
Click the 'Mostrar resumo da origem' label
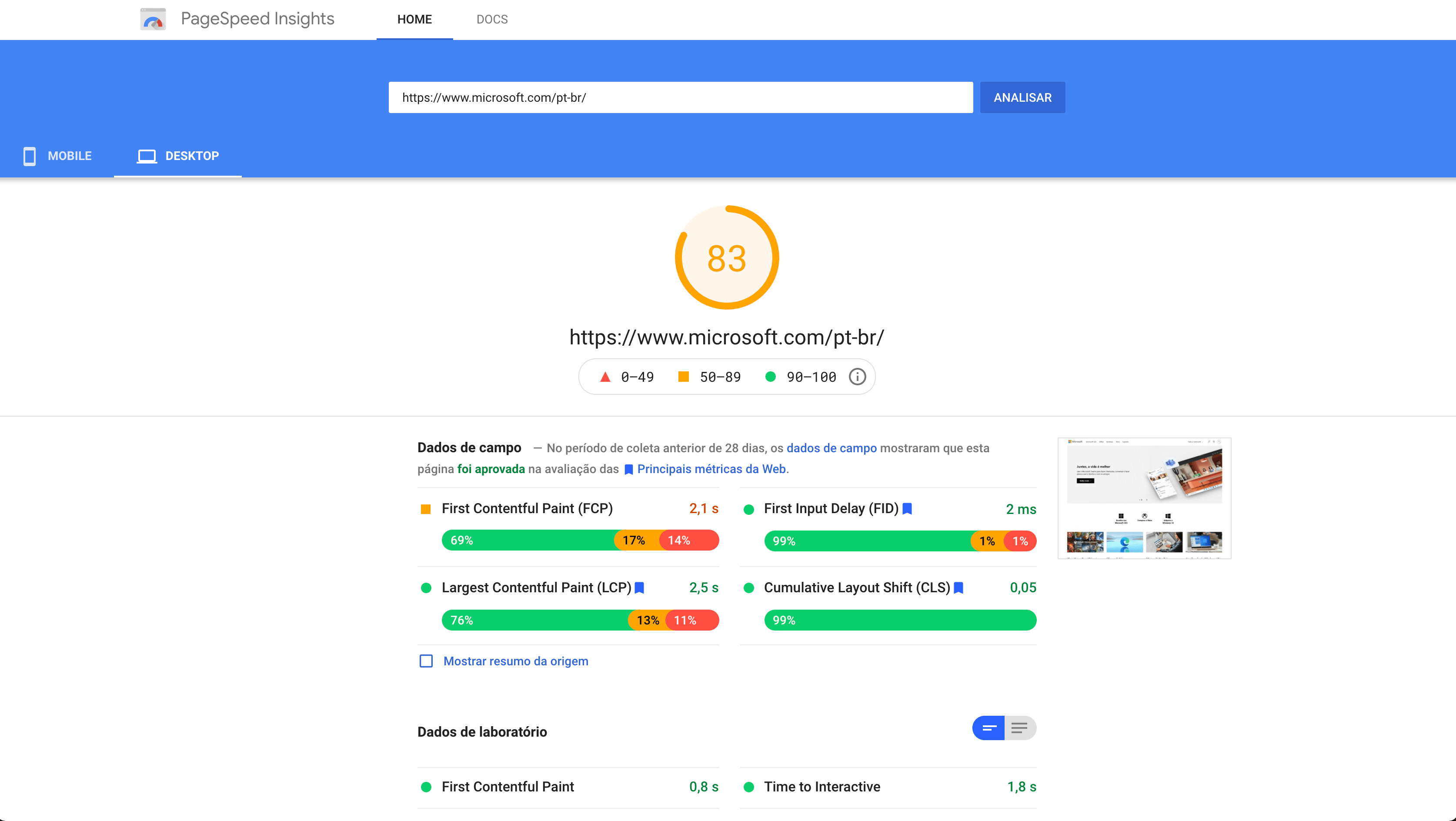(515, 661)
